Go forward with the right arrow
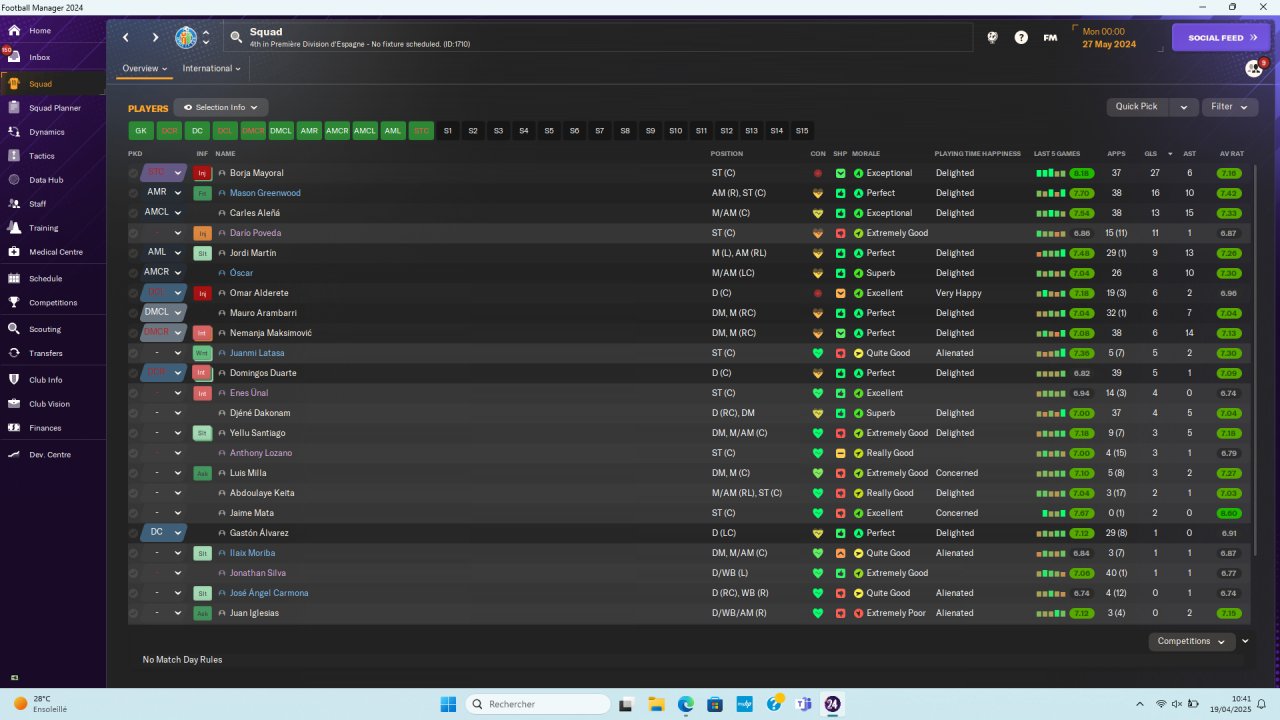Screen dimensions: 1280x720 [155, 38]
